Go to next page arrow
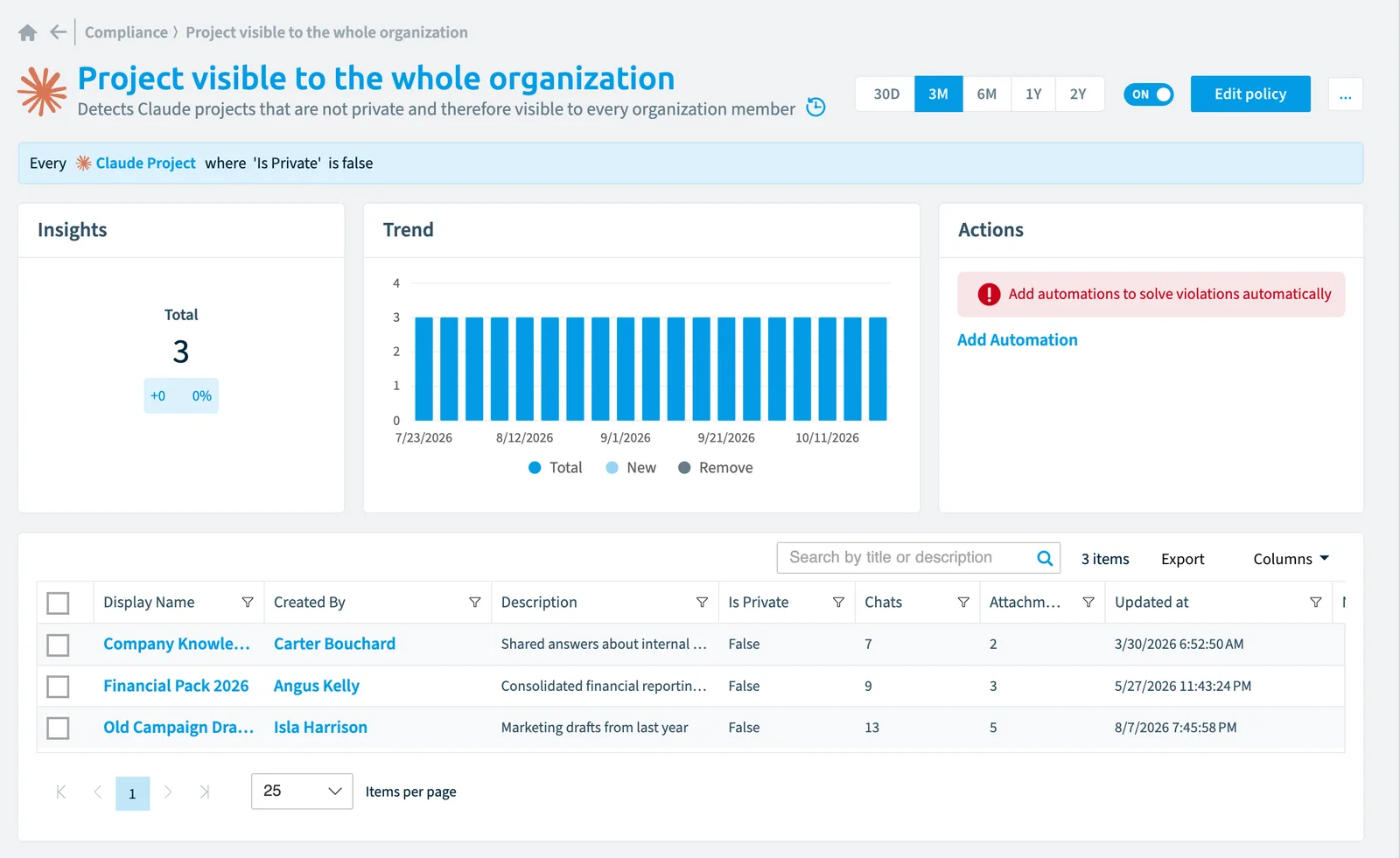The image size is (1400, 858). 168,792
